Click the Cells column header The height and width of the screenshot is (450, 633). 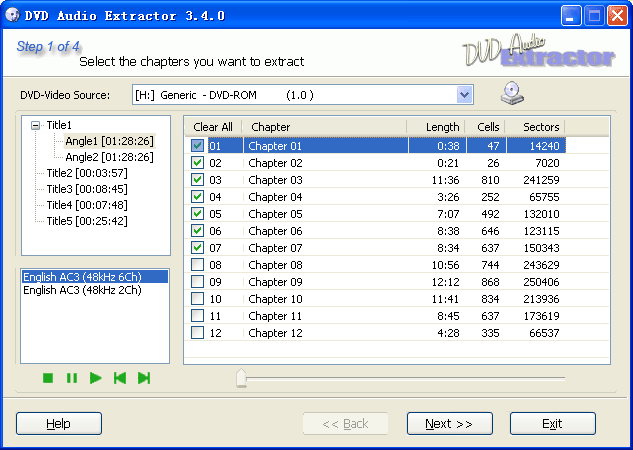tap(485, 127)
